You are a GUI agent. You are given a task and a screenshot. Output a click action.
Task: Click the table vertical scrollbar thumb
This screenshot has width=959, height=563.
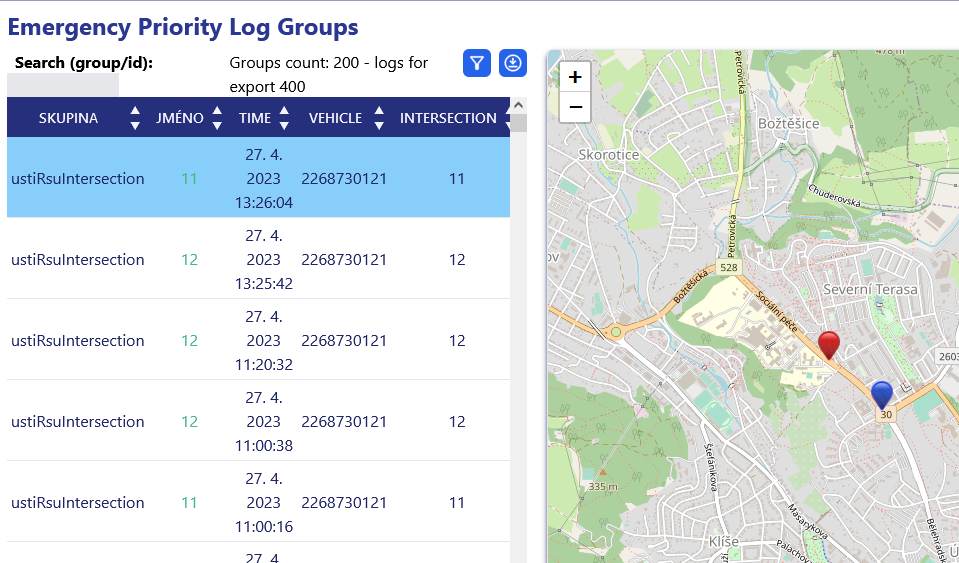519,122
